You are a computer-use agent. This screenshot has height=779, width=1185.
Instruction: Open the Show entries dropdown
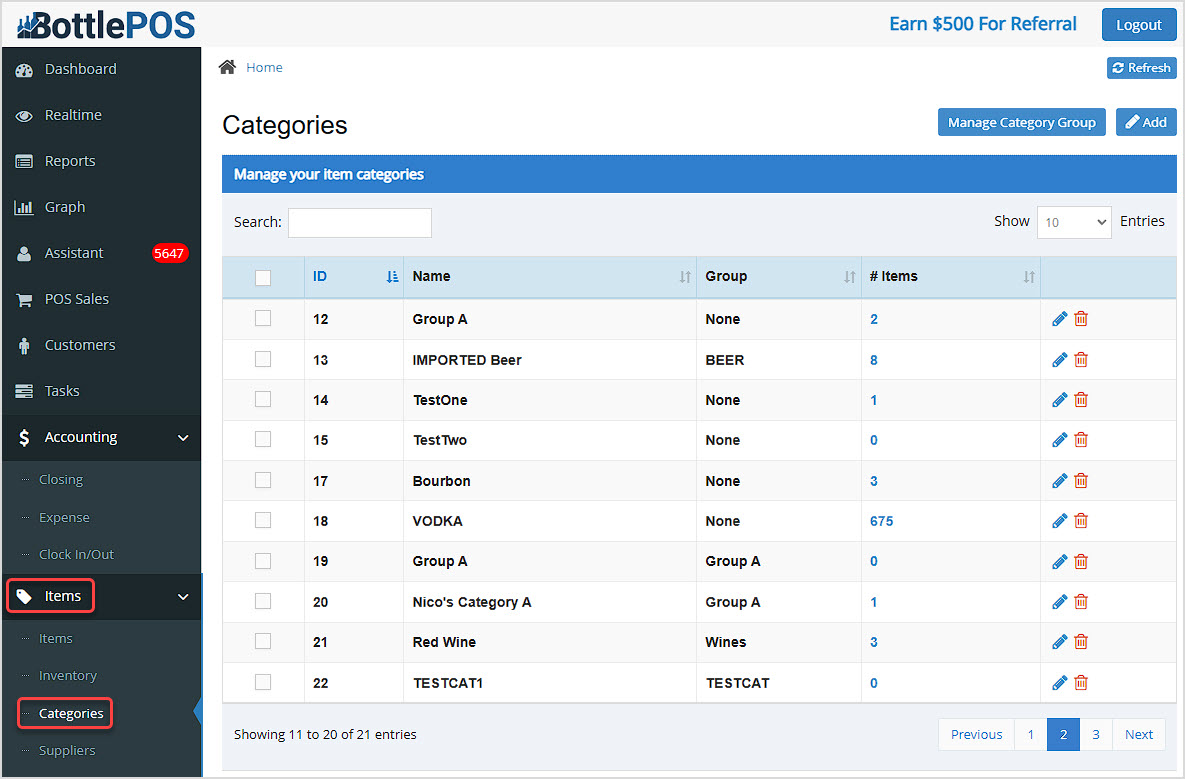pyautogui.click(x=1073, y=221)
